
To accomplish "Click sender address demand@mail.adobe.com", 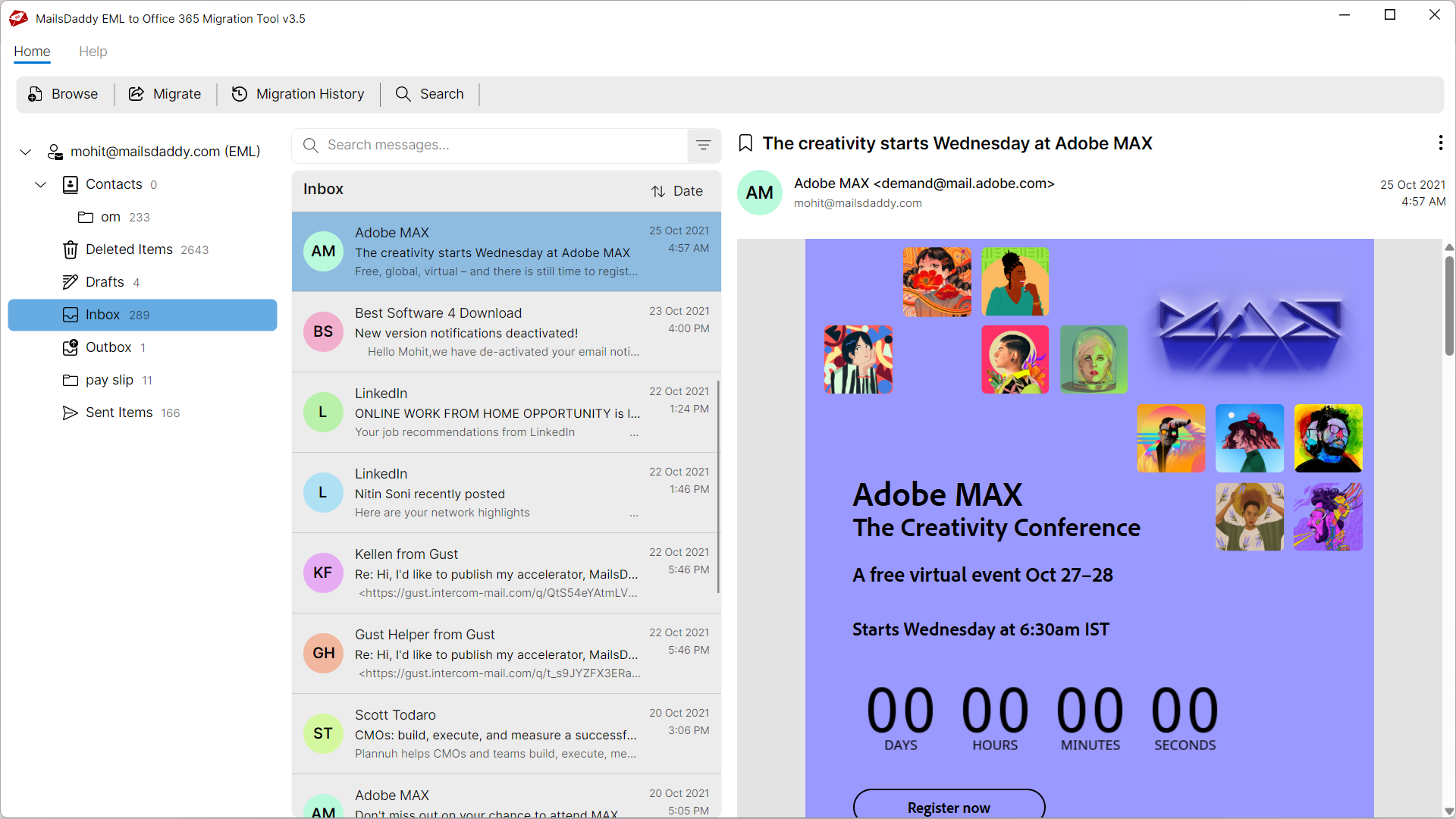I will [x=964, y=184].
